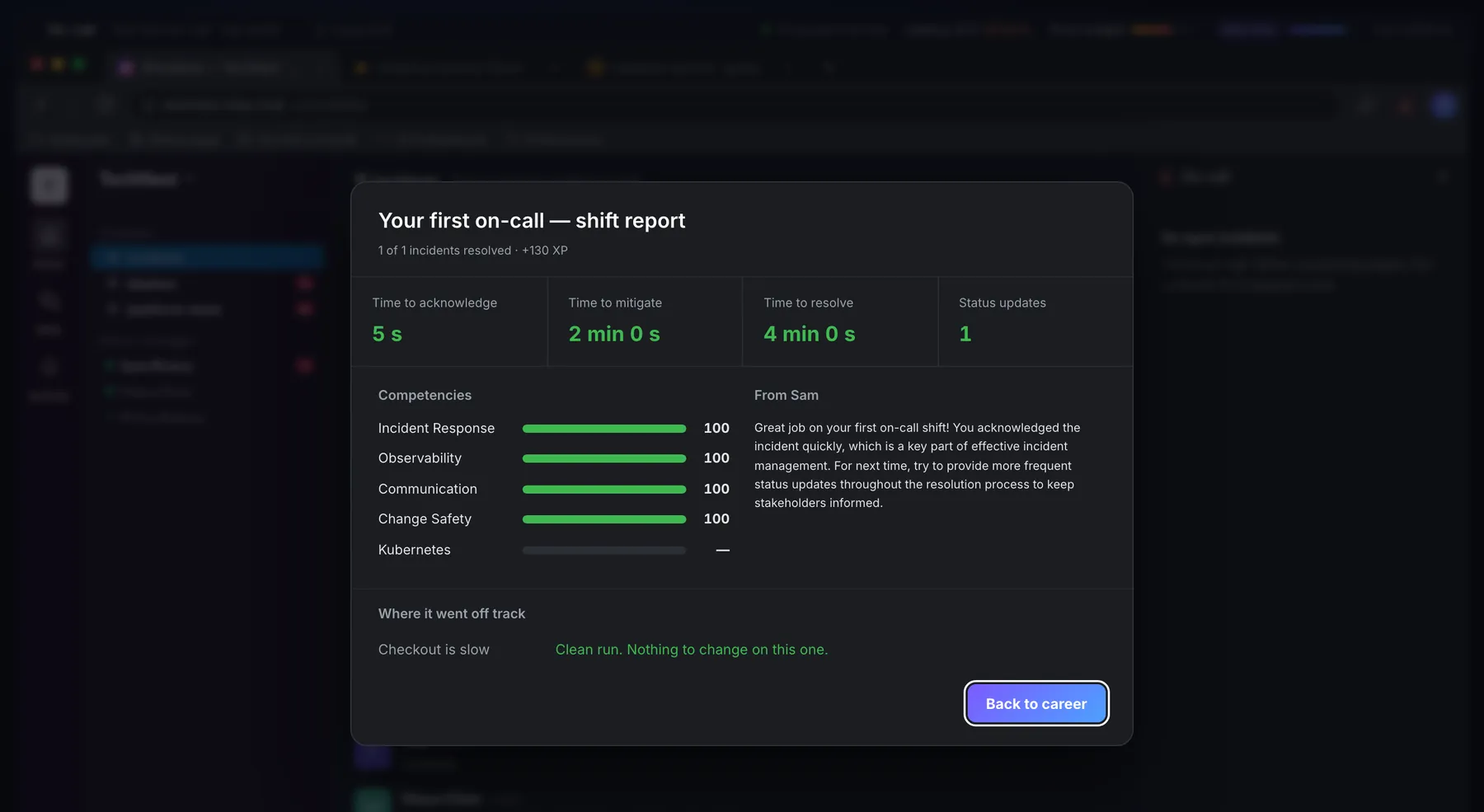Click the 'Kubernetes' competency label
Viewport: 1484px width, 812px height.
click(414, 550)
